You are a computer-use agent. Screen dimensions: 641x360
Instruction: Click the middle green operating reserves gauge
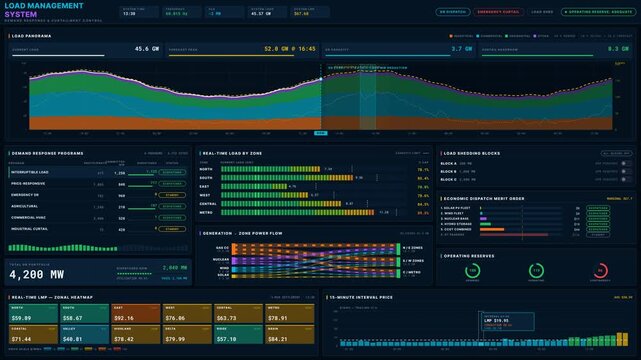pos(536,271)
